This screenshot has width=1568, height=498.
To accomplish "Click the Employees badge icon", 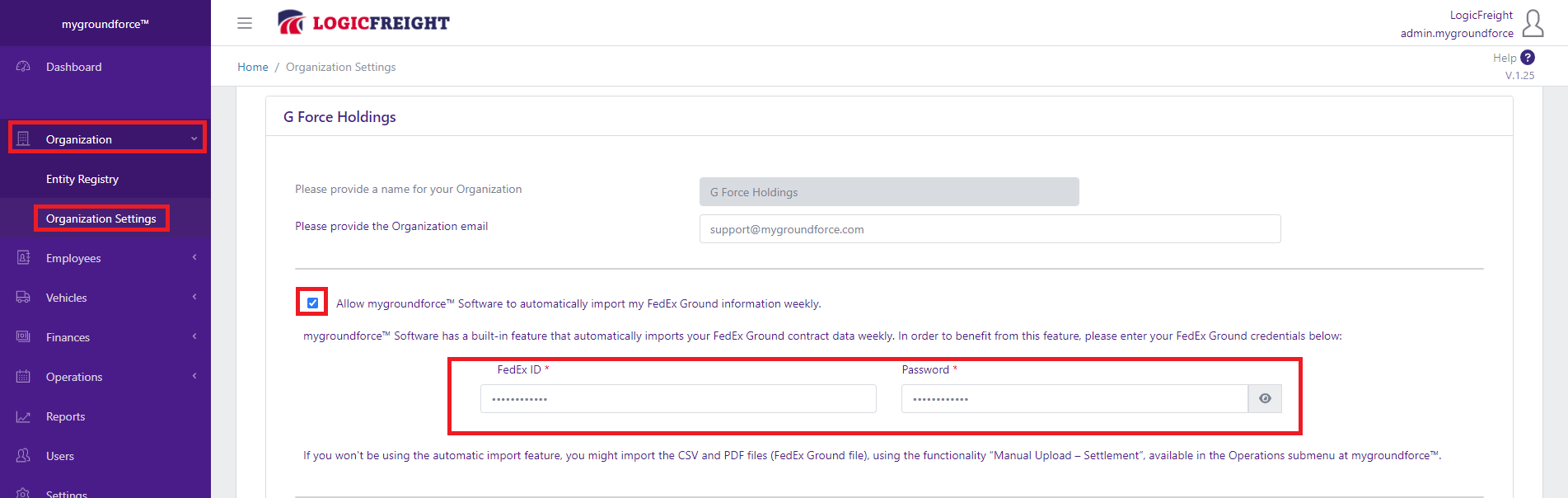I will tap(23, 258).
